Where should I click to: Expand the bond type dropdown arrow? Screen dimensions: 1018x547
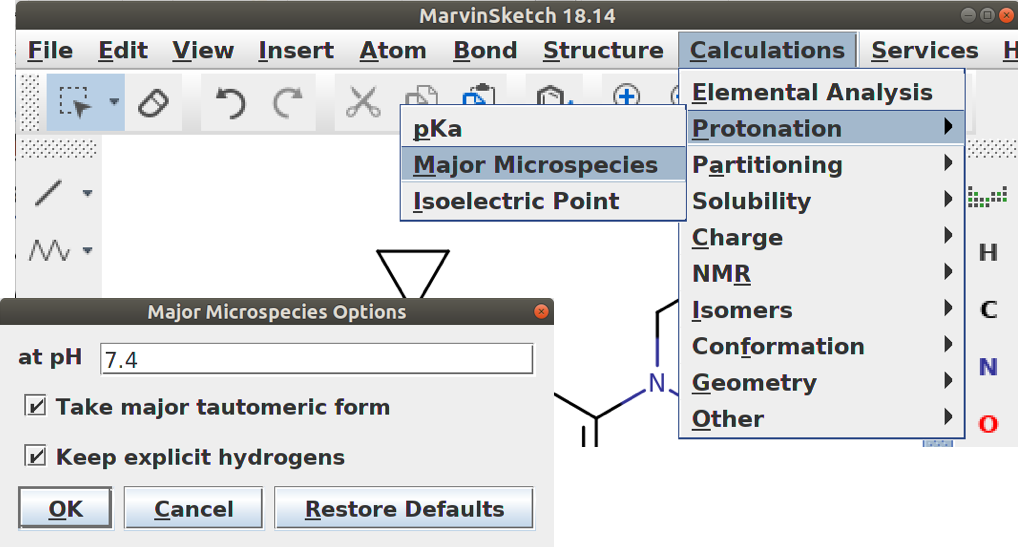[x=87, y=193]
